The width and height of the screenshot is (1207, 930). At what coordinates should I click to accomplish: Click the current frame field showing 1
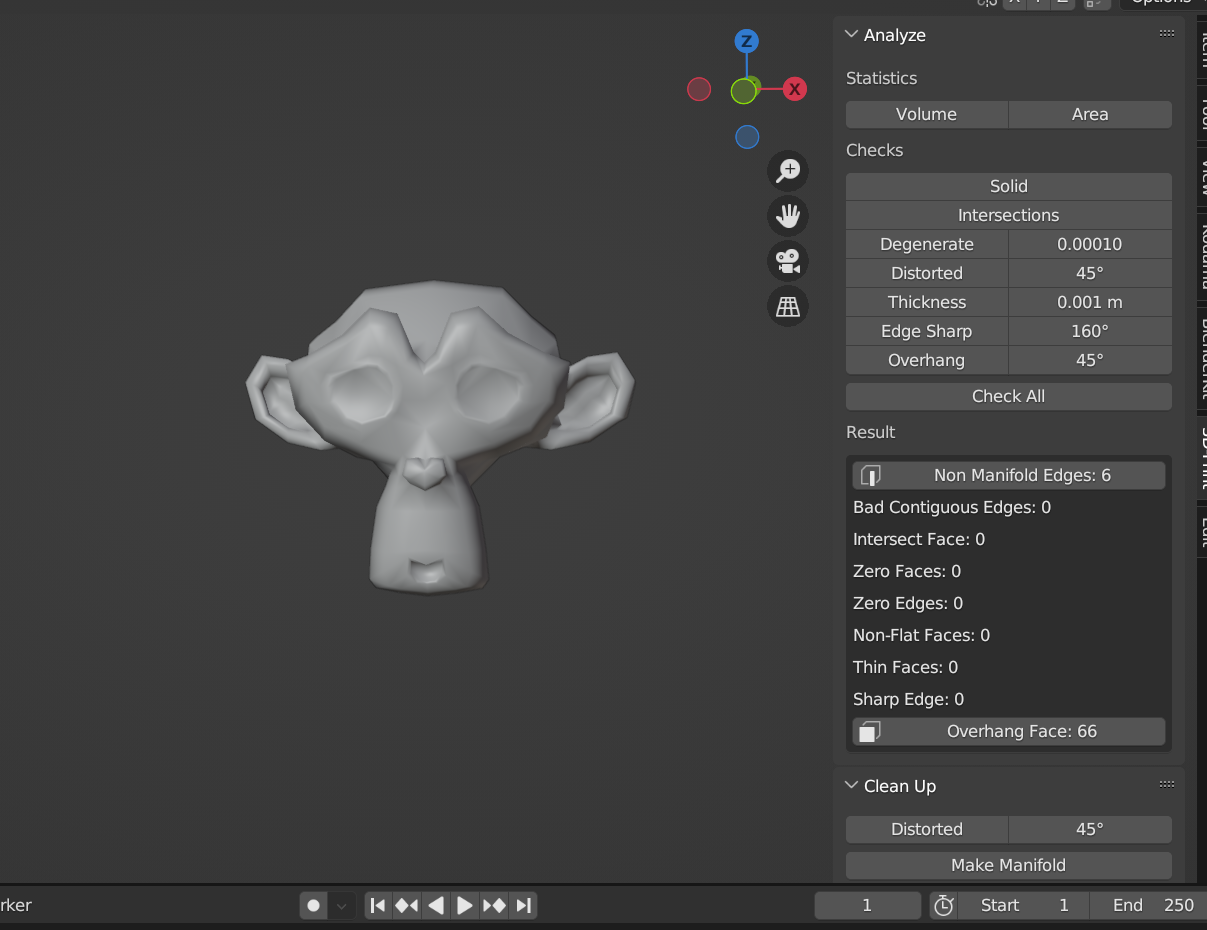[x=867, y=905]
